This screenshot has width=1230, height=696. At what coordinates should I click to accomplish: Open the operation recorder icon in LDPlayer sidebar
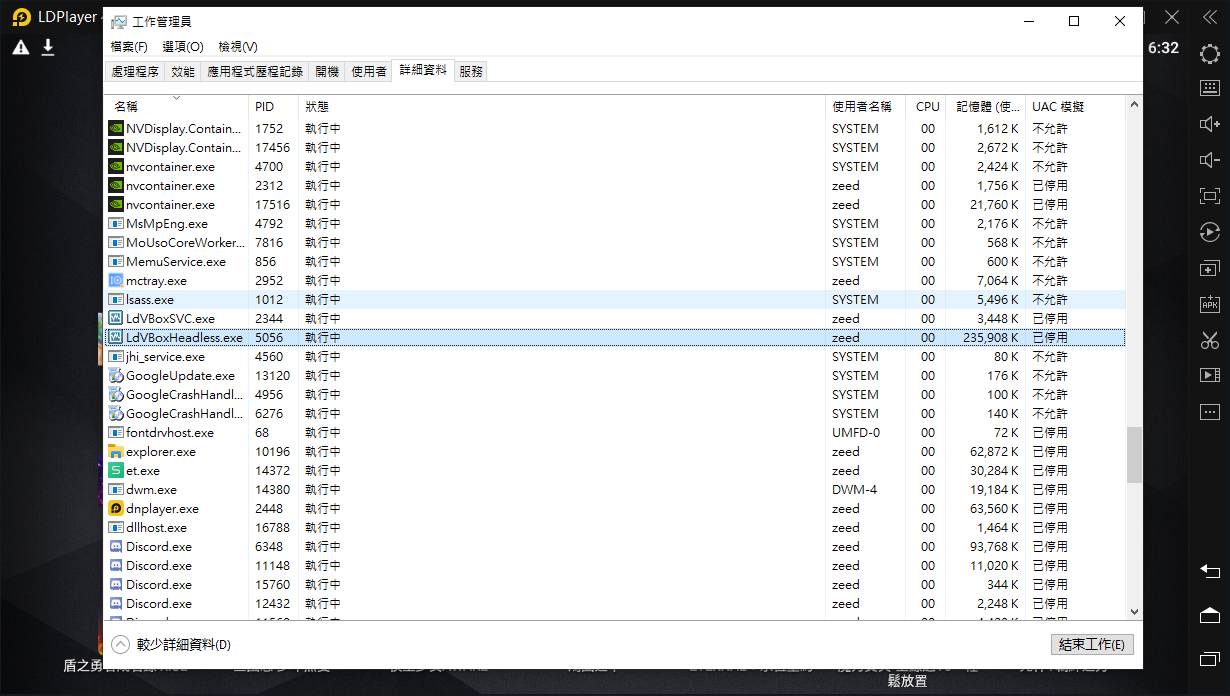click(1210, 232)
